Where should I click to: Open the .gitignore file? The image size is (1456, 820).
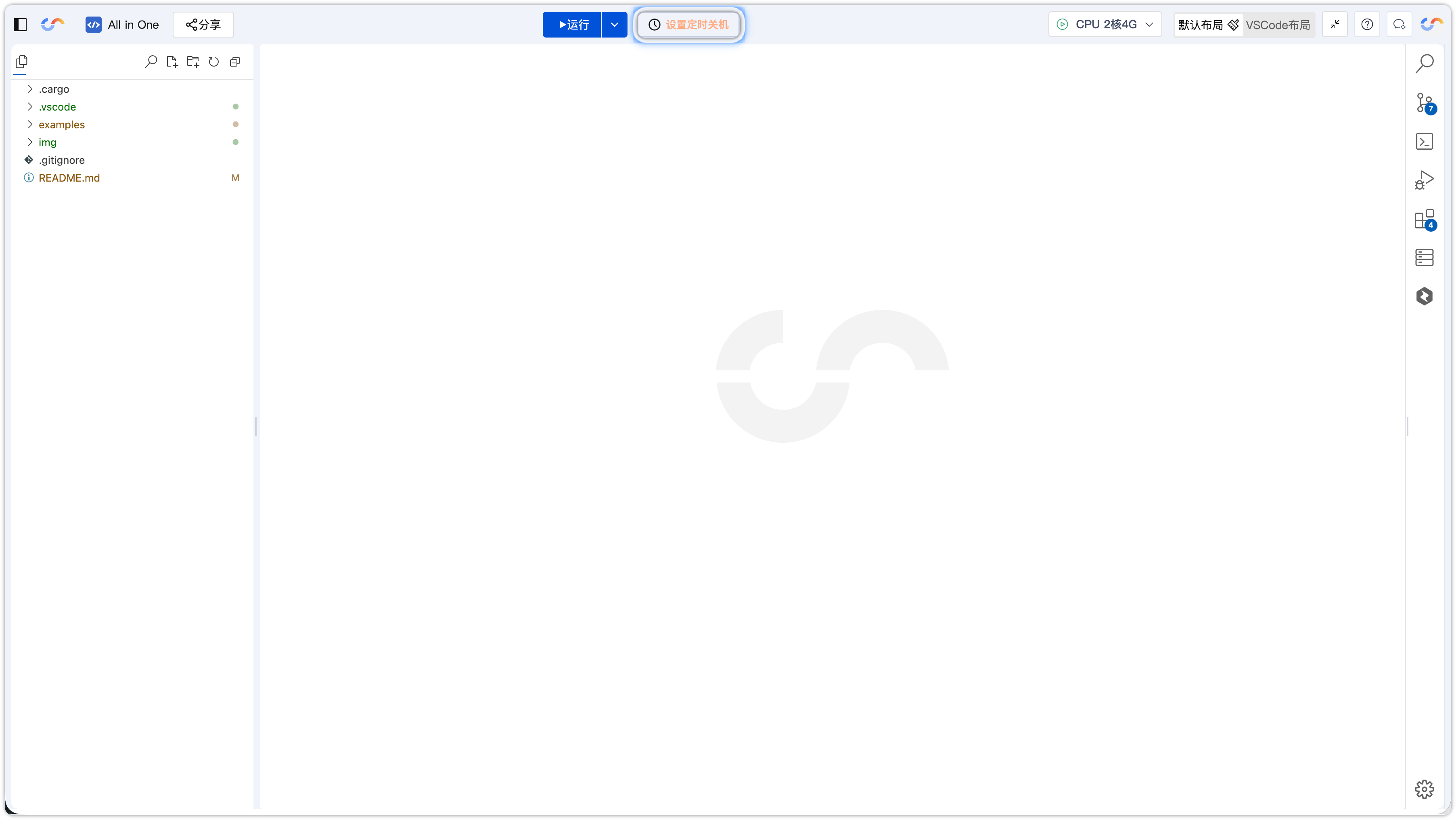132,160
